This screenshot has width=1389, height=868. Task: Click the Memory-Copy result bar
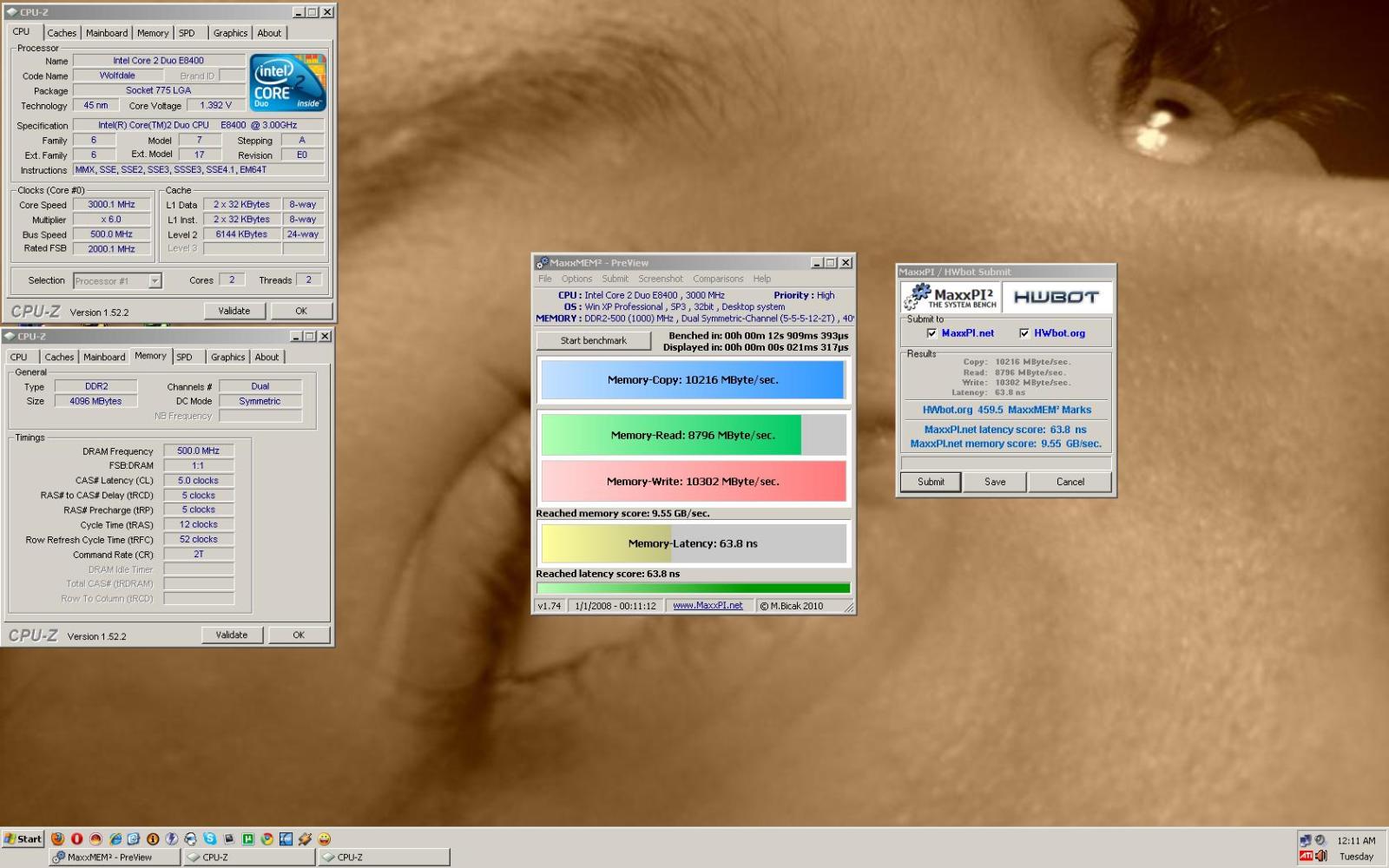pyautogui.click(x=693, y=380)
